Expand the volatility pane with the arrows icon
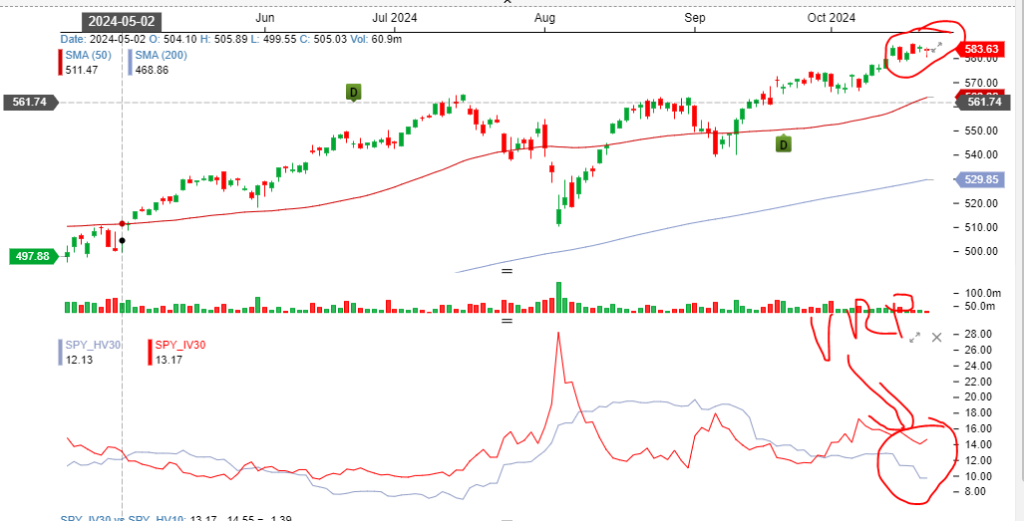This screenshot has height=521, width=1024. point(915,338)
